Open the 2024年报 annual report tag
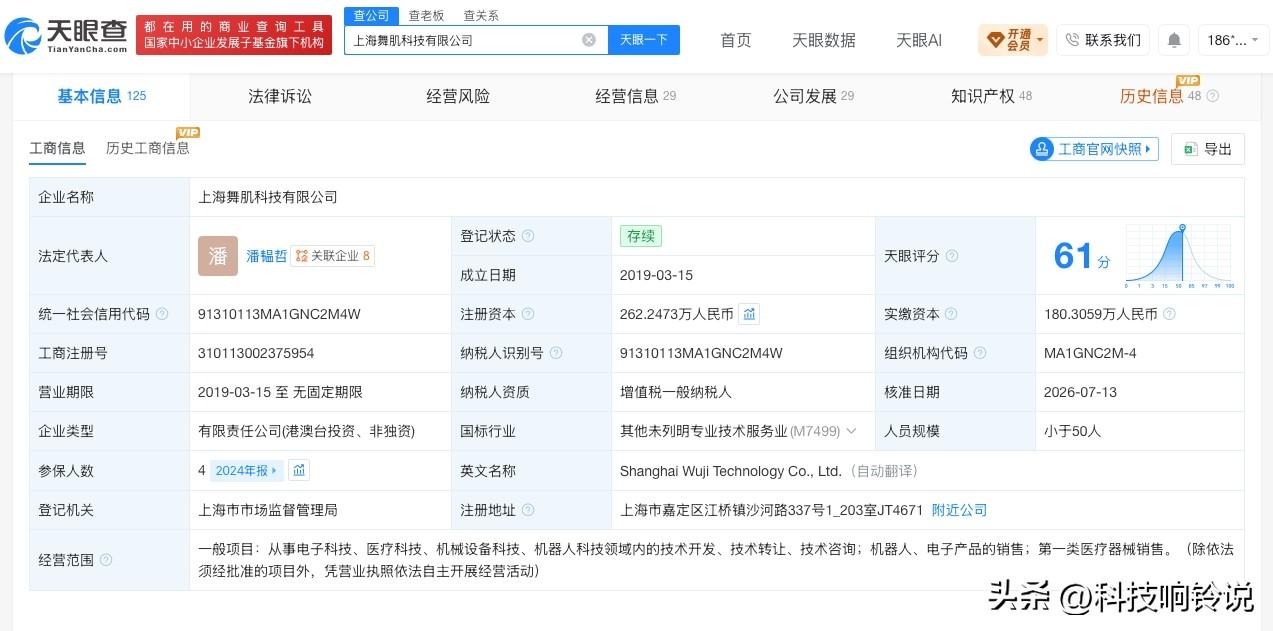This screenshot has height=631, width=1273. point(247,470)
